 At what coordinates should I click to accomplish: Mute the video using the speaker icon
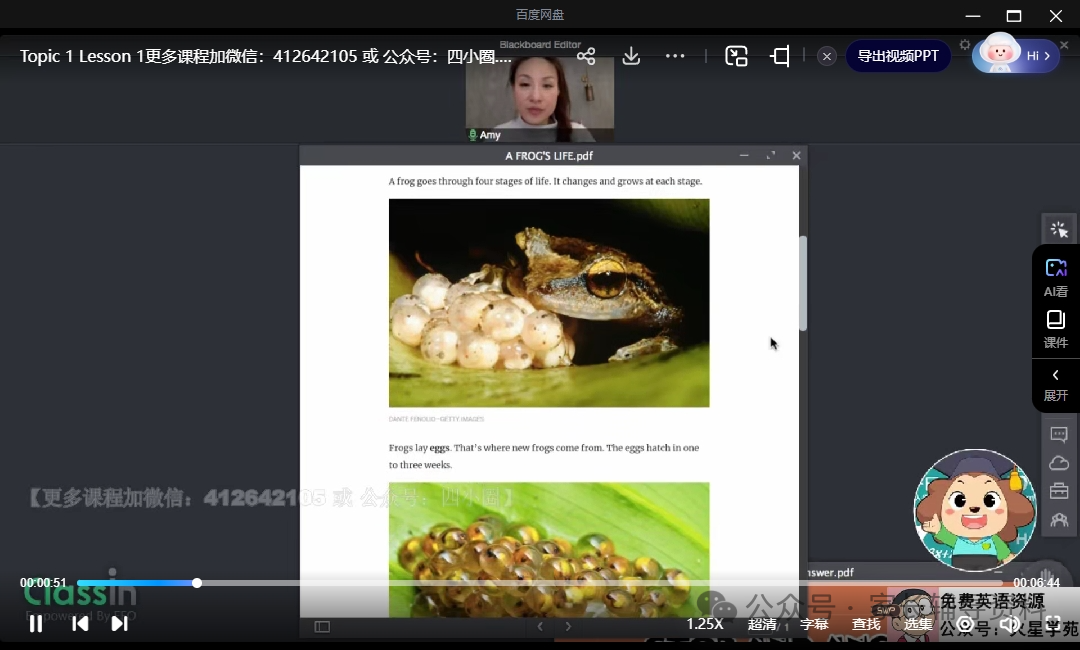click(x=1010, y=624)
